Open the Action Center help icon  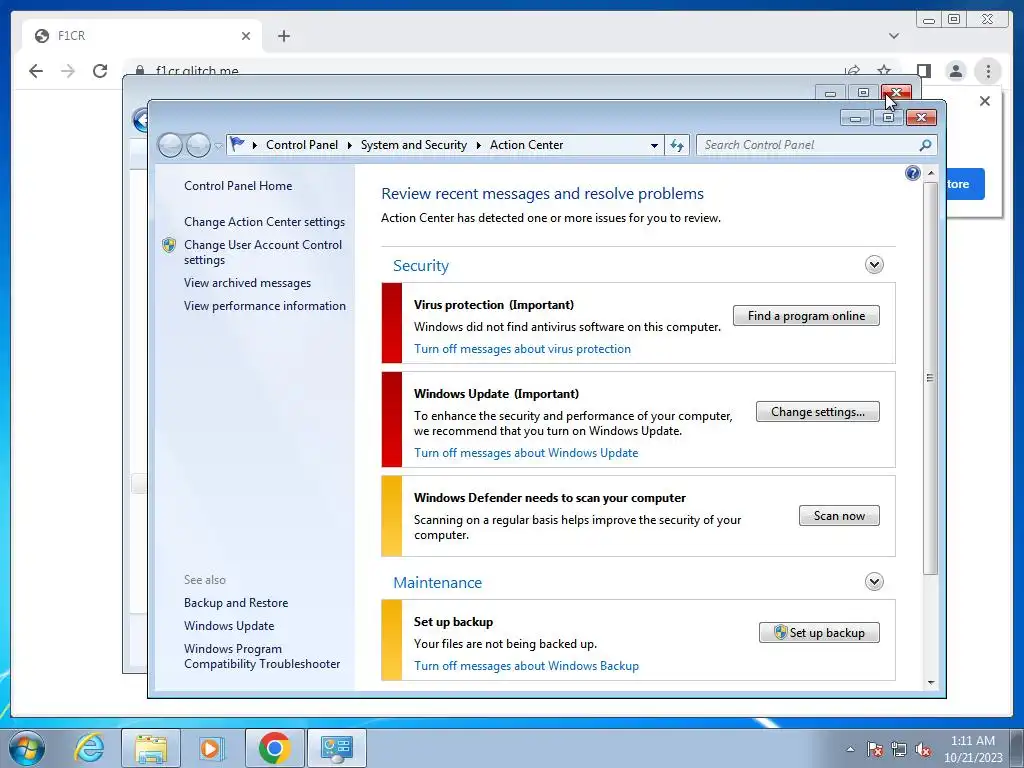point(912,173)
